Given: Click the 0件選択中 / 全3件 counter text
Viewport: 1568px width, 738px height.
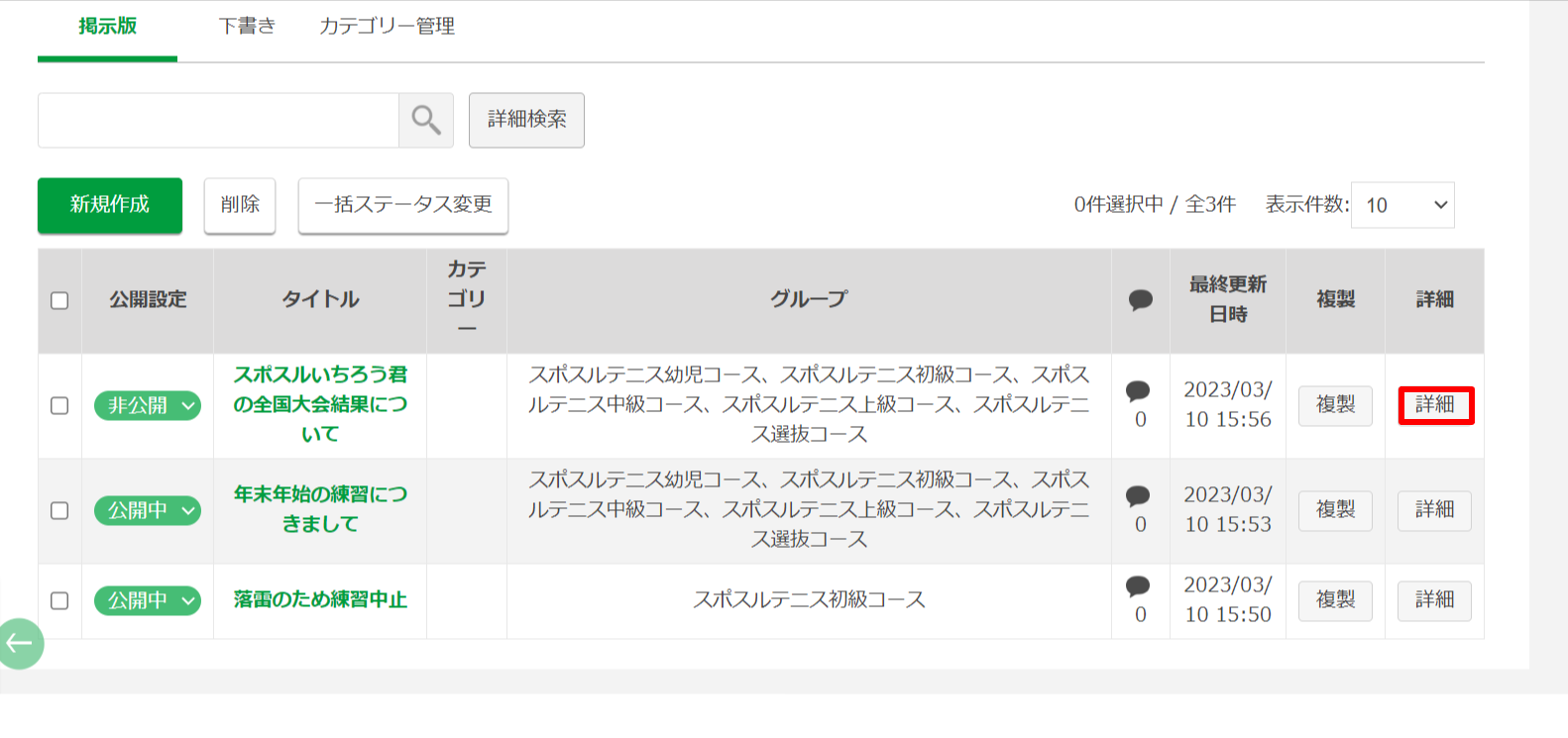Looking at the screenshot, I should (1155, 204).
